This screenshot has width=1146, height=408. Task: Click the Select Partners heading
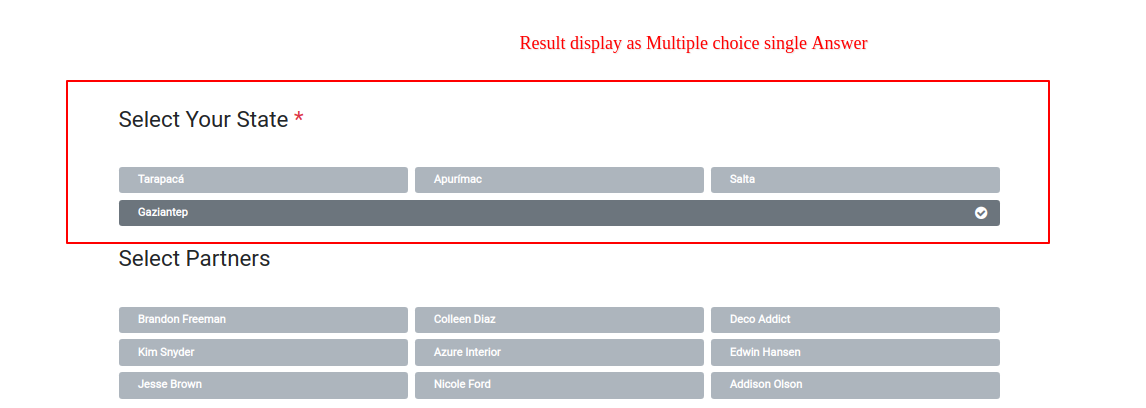[x=194, y=259]
